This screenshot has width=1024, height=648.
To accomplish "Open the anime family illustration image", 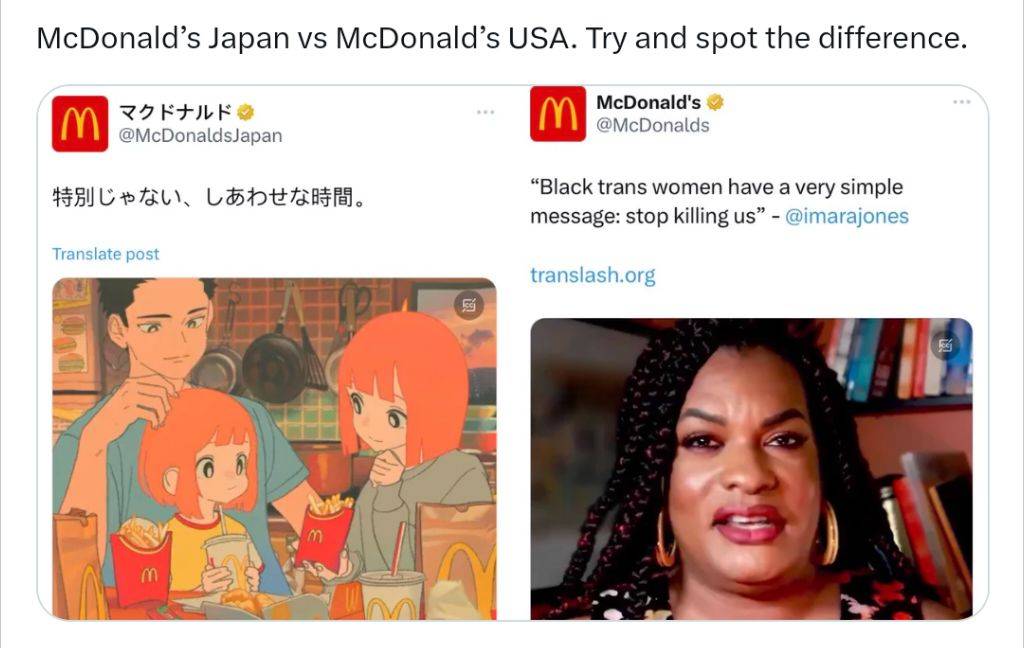I will [x=274, y=449].
